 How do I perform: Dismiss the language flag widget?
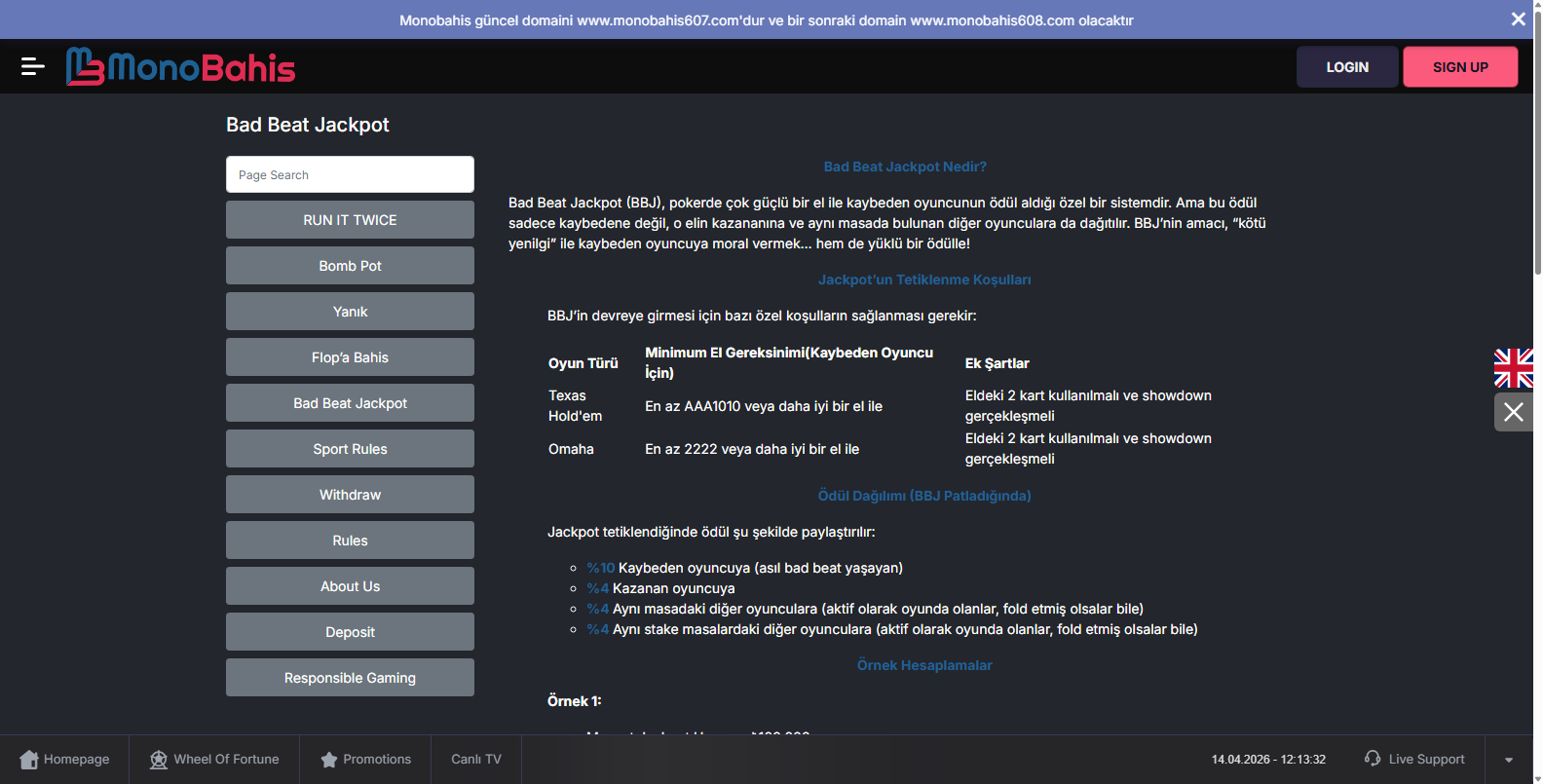click(x=1513, y=412)
